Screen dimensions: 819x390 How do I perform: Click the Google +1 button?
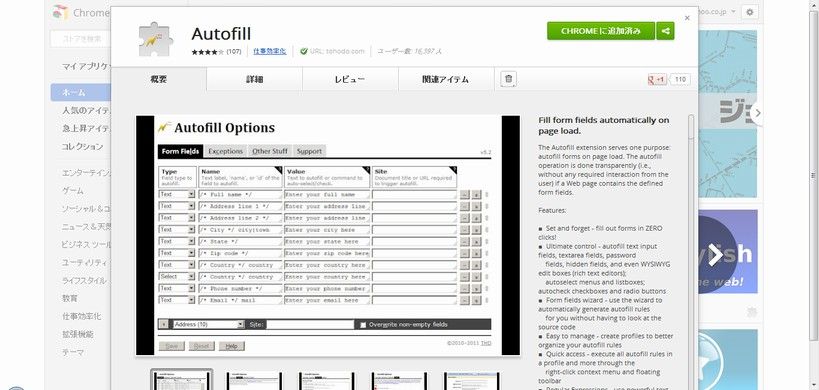[657, 80]
